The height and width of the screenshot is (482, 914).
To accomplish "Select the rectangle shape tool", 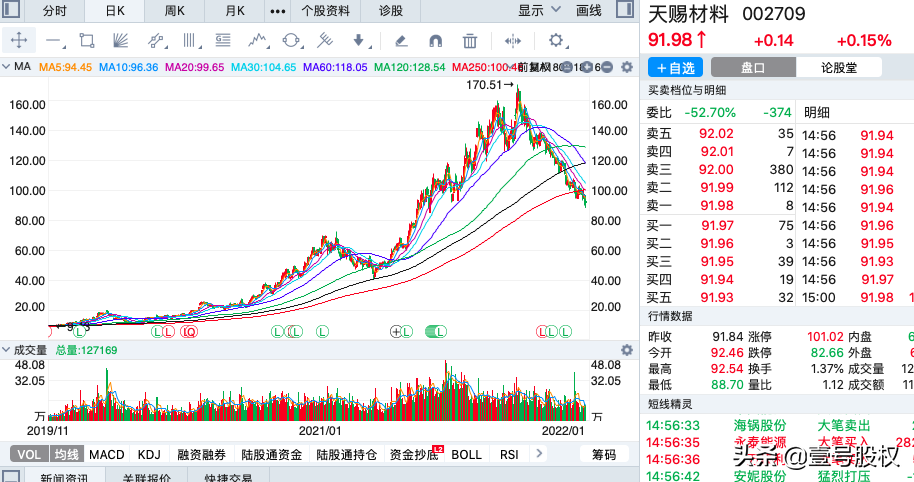I will tap(87, 40).
